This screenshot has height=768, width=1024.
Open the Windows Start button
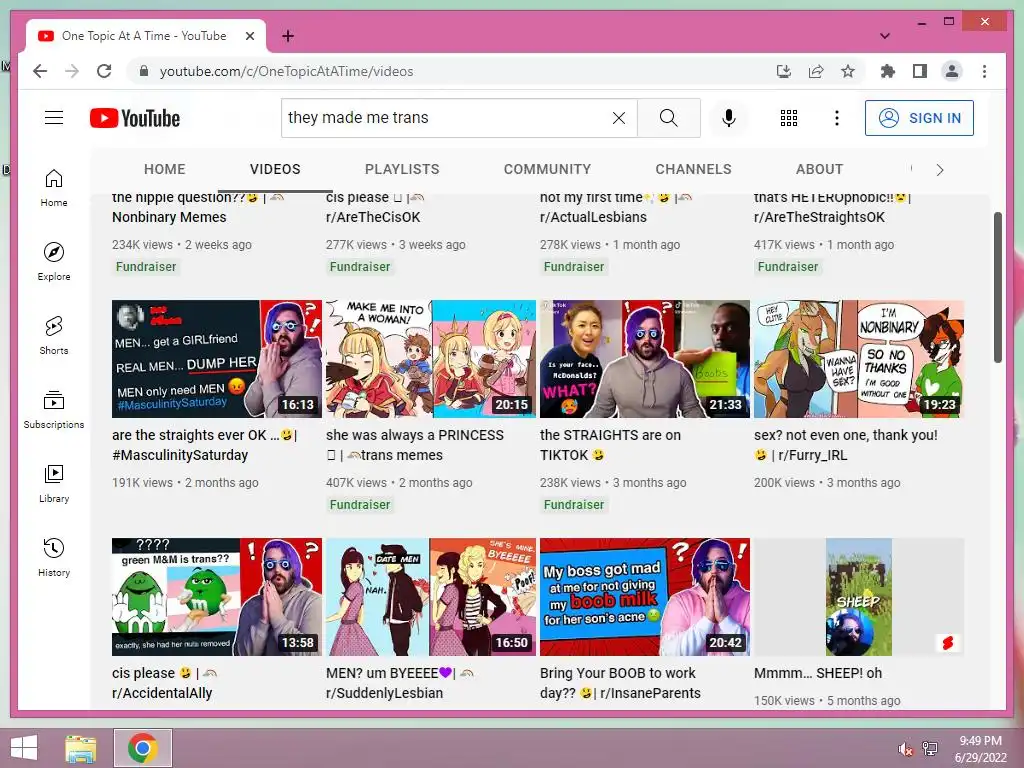(x=24, y=748)
